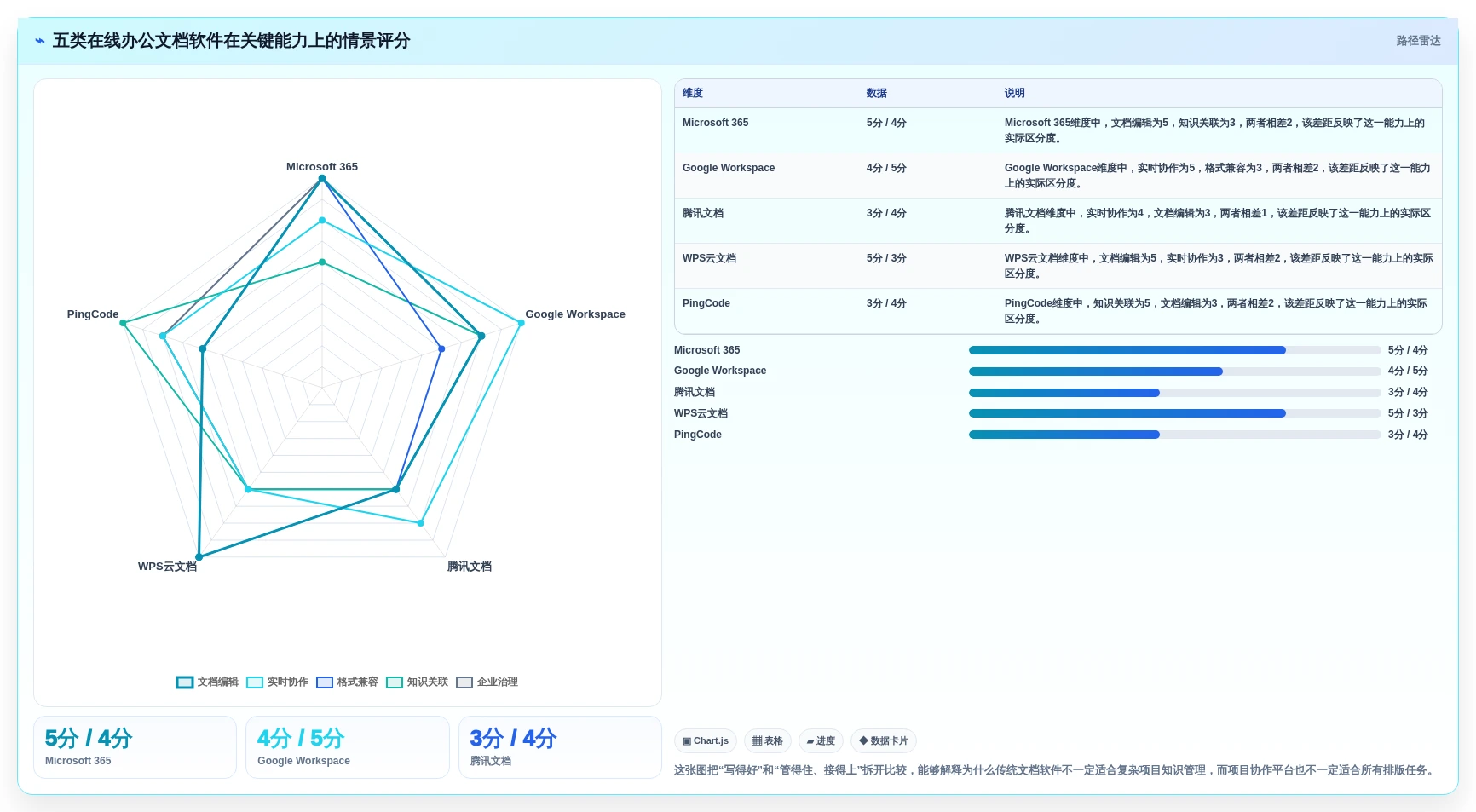Viewport: 1476px width, 812px height.
Task: Click the 进度 tag
Action: (x=821, y=741)
